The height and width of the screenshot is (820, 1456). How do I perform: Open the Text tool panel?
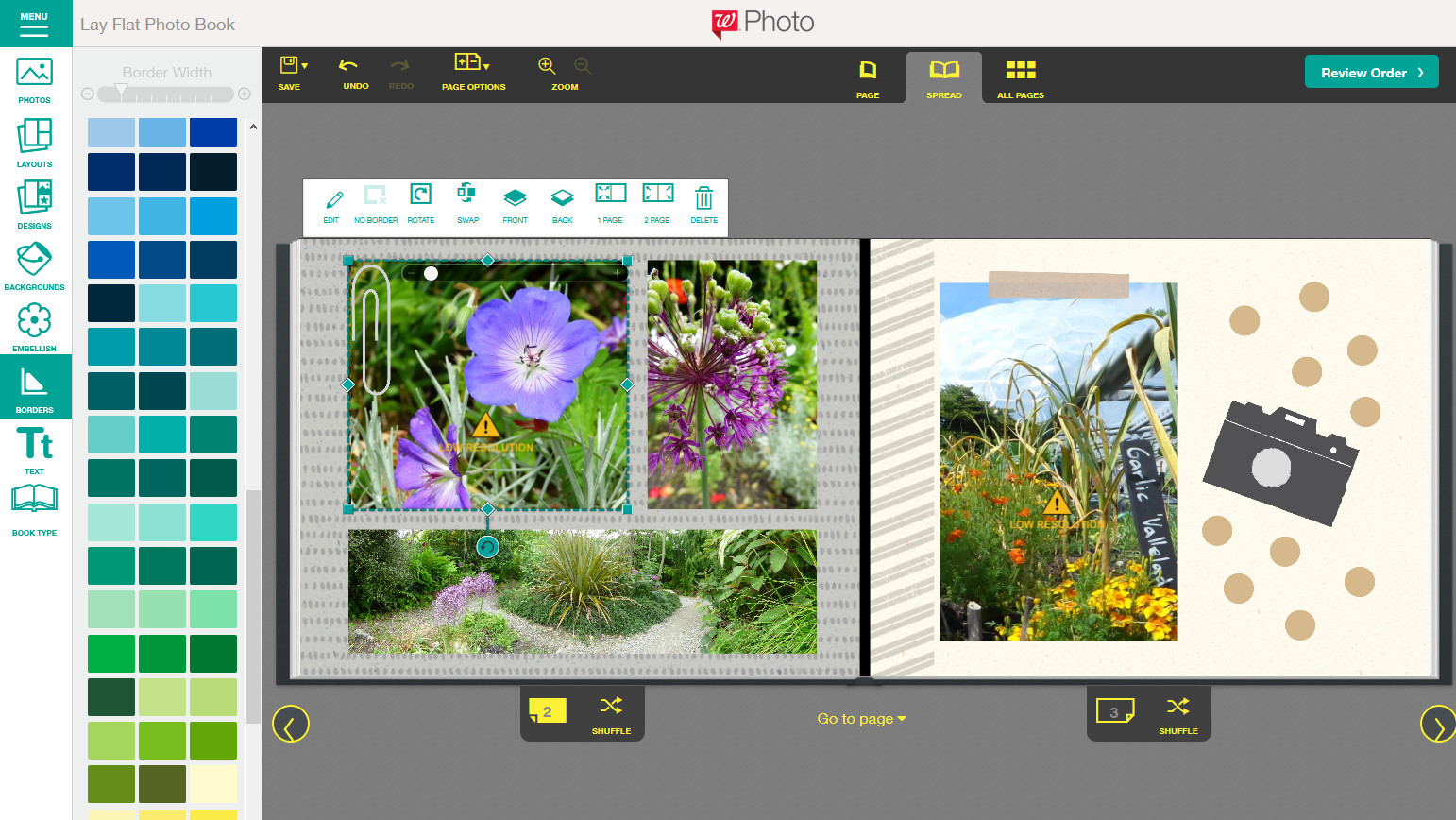tap(35, 450)
